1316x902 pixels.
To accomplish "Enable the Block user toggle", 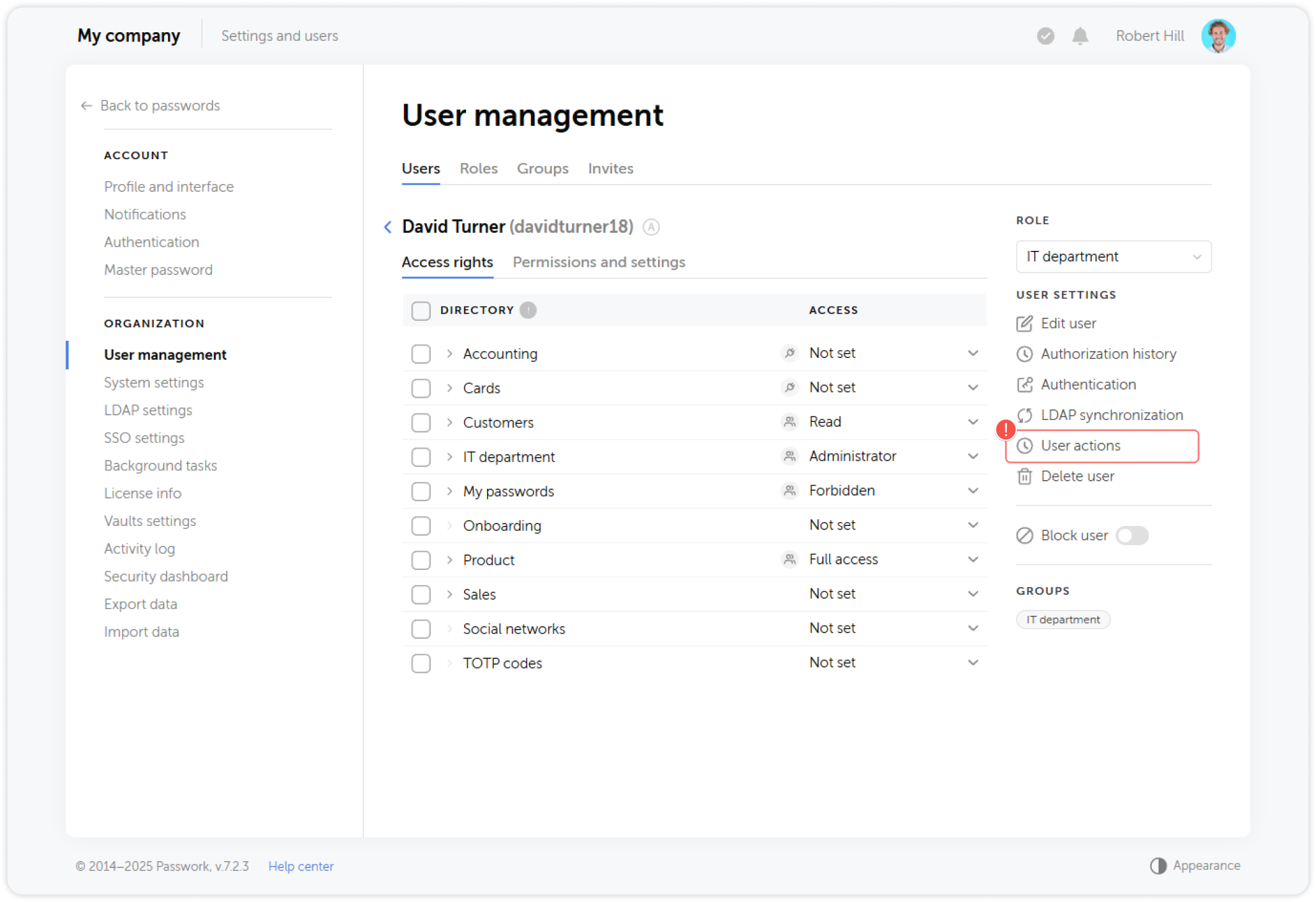I will point(1132,535).
